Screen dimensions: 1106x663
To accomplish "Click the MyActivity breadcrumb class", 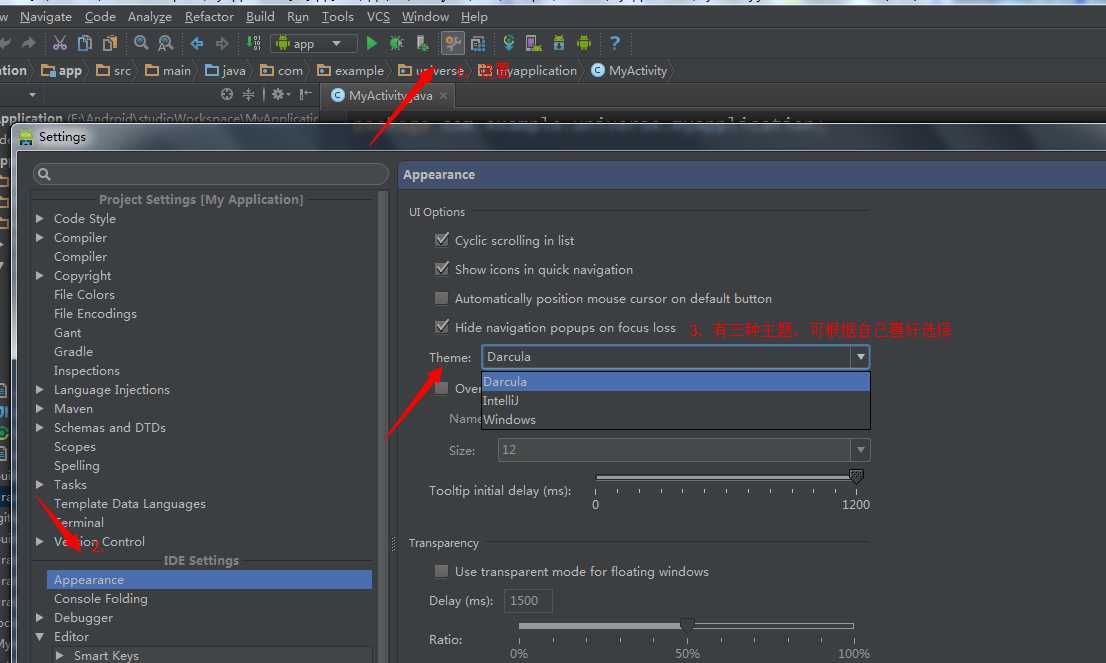I will pos(629,71).
